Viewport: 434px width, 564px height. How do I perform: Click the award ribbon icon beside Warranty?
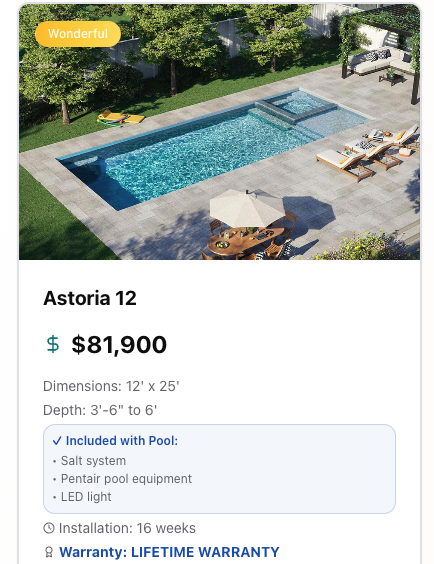[x=49, y=552]
